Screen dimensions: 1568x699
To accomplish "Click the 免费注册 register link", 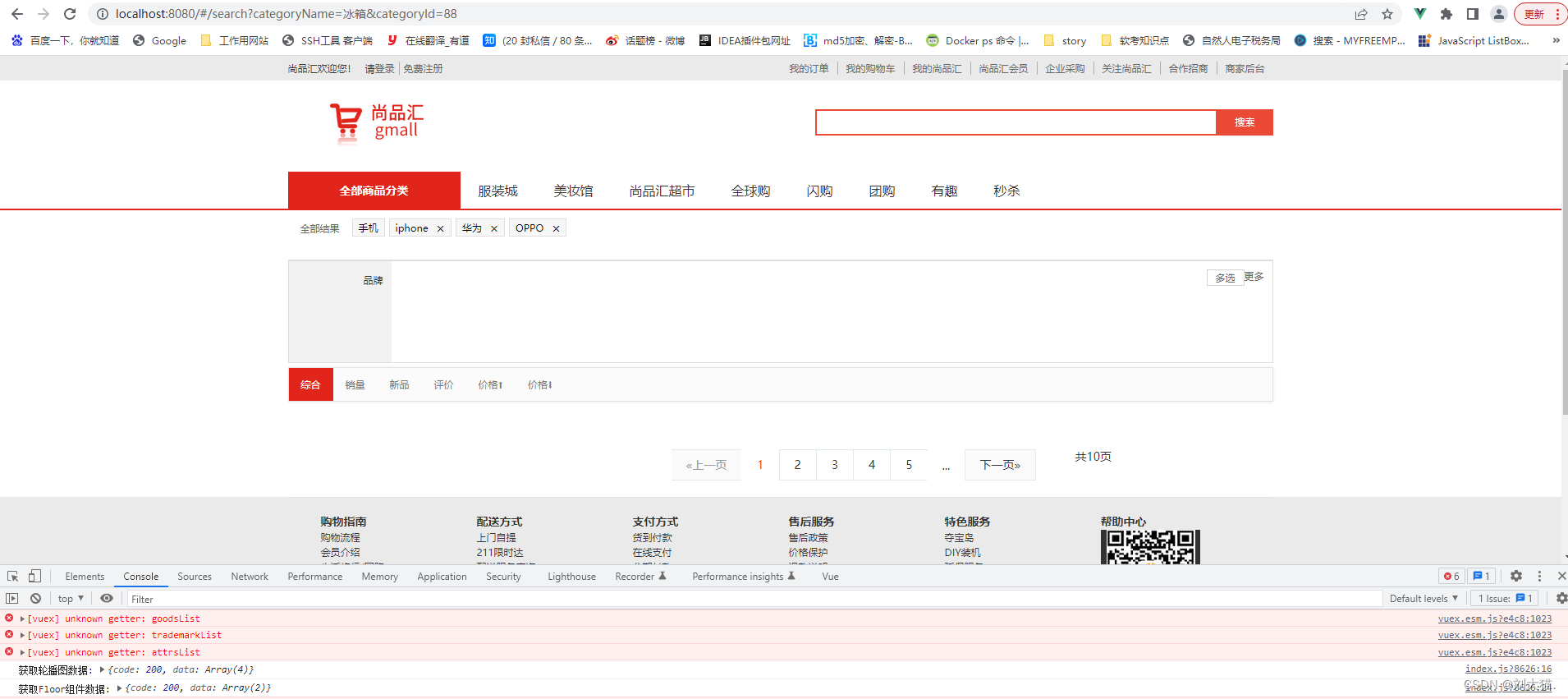I will 423,69.
